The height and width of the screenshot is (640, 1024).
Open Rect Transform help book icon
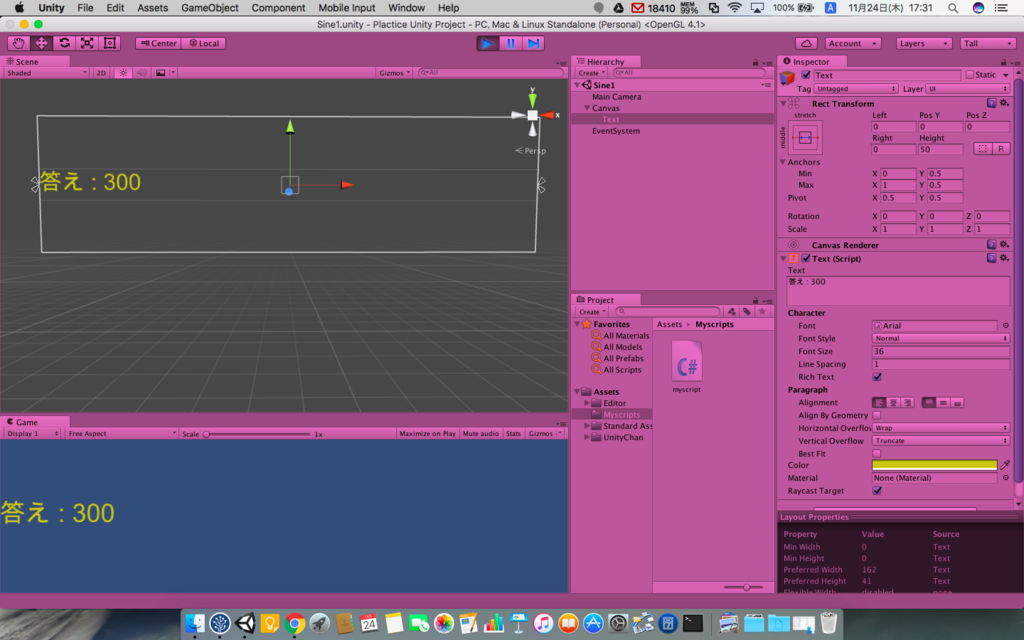point(991,103)
